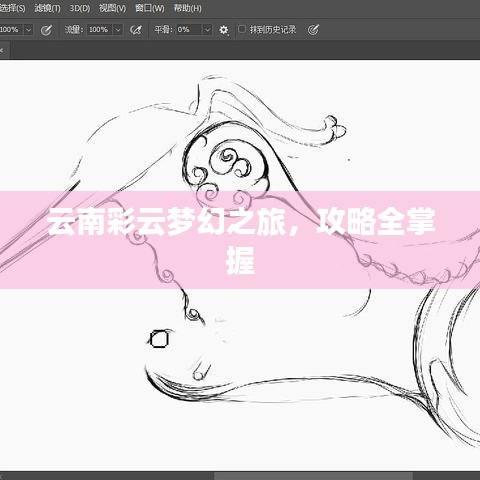Screen dimensions: 480x480
Task: Click the opacity 100% value field
Action: pyautogui.click(x=12, y=30)
